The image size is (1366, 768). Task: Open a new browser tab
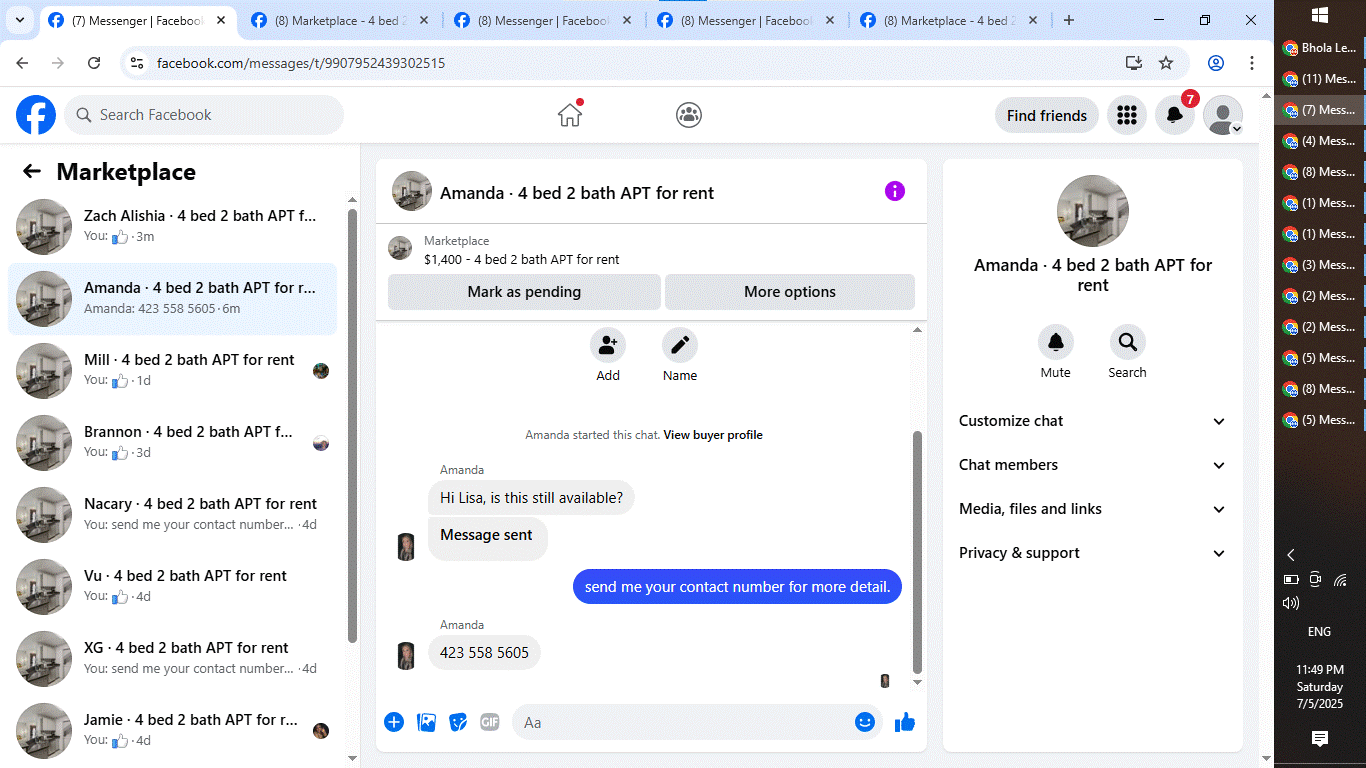coord(1069,20)
